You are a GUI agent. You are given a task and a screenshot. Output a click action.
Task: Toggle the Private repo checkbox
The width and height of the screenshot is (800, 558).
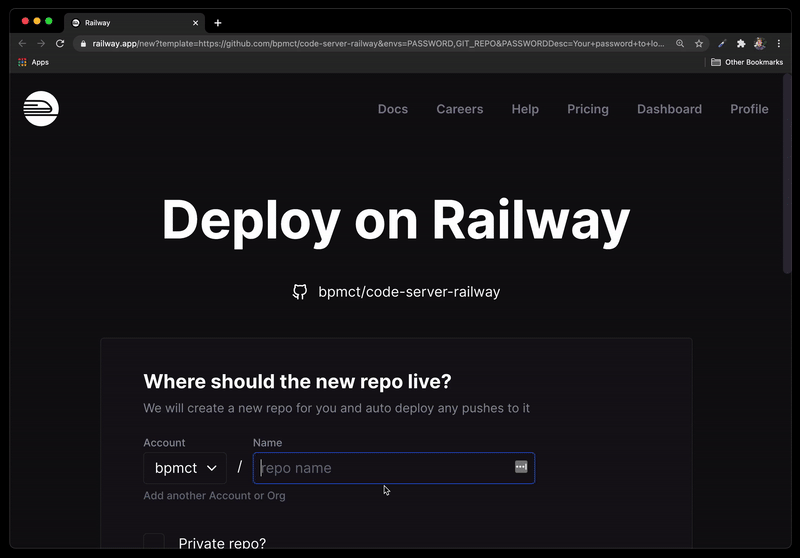pyautogui.click(x=154, y=541)
